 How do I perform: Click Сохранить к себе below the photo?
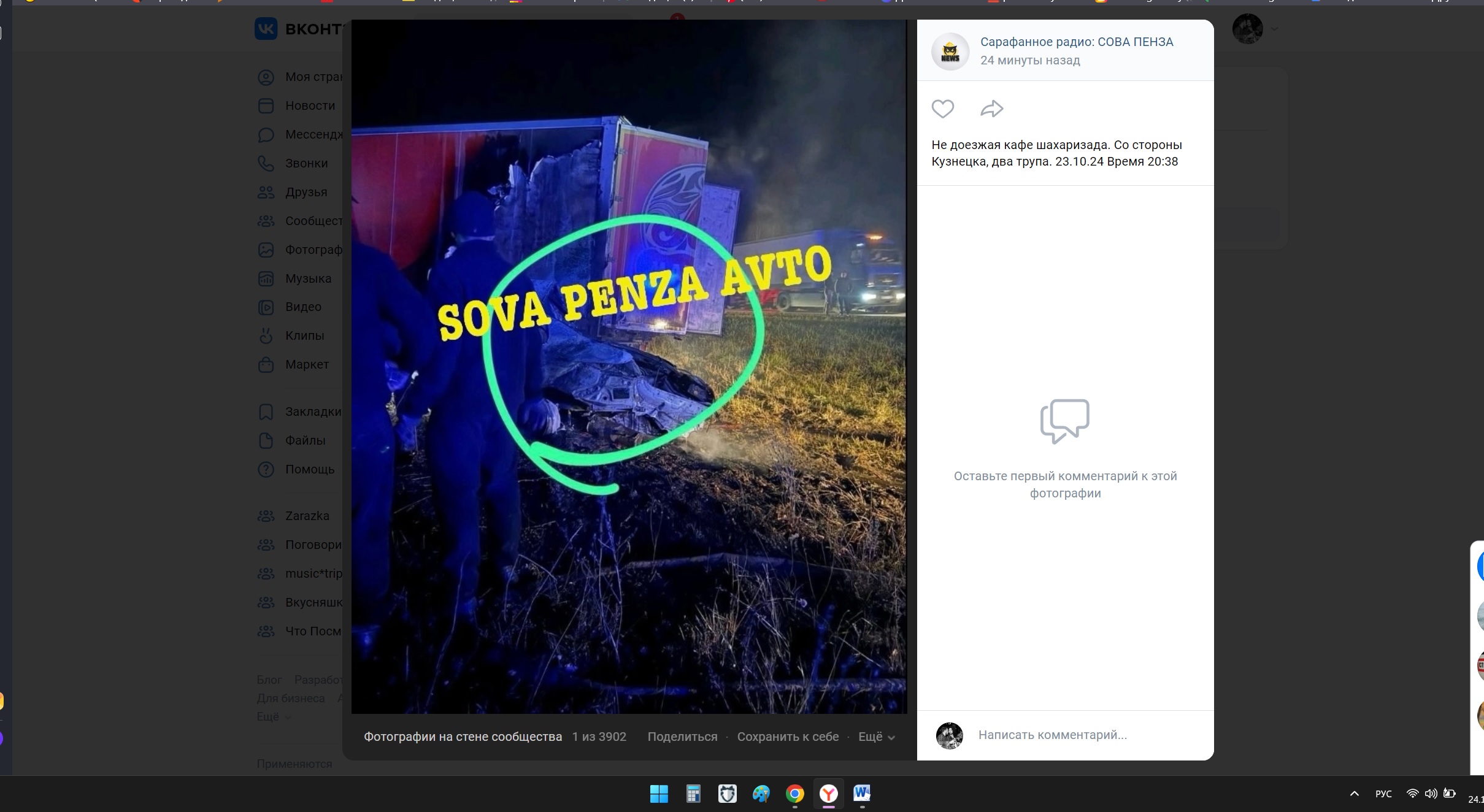tap(788, 737)
